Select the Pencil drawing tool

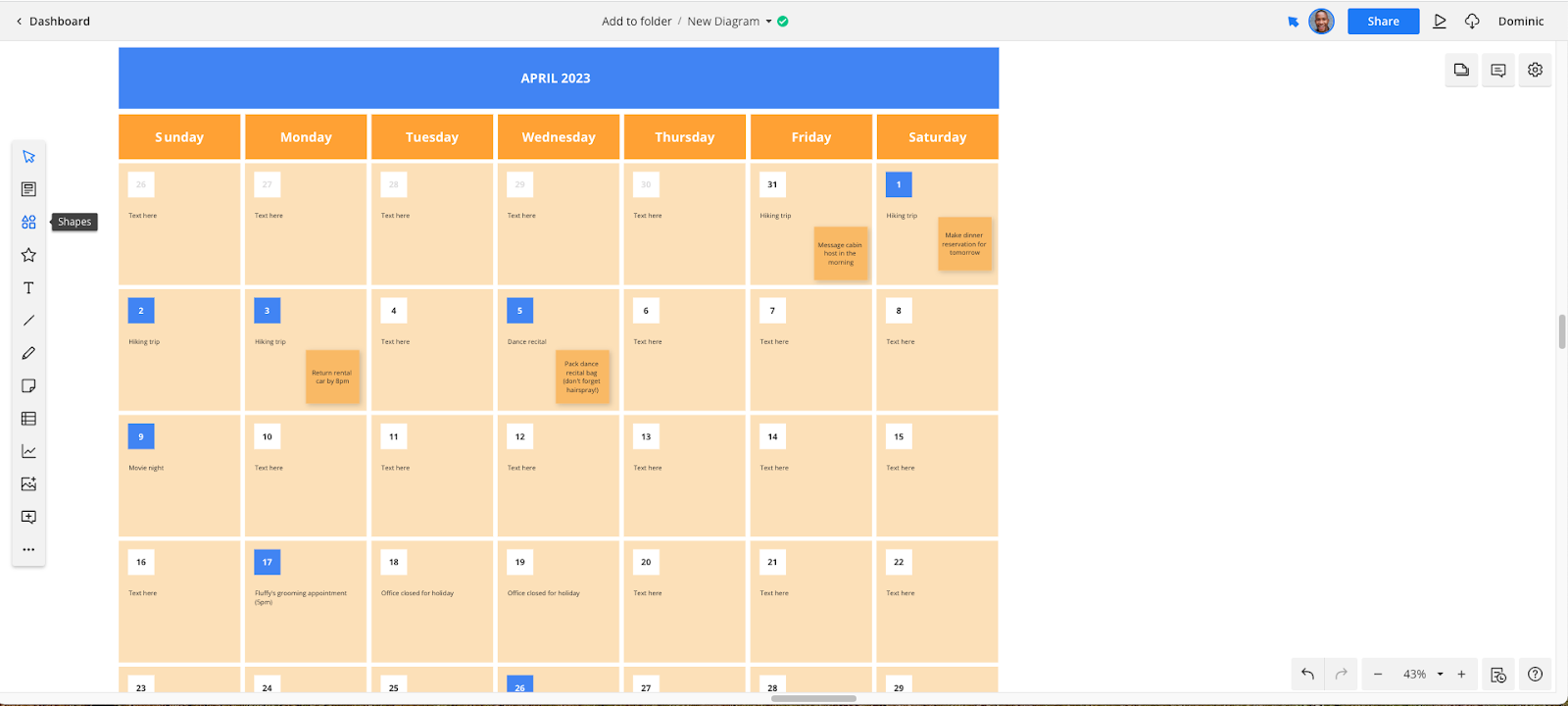[28, 353]
